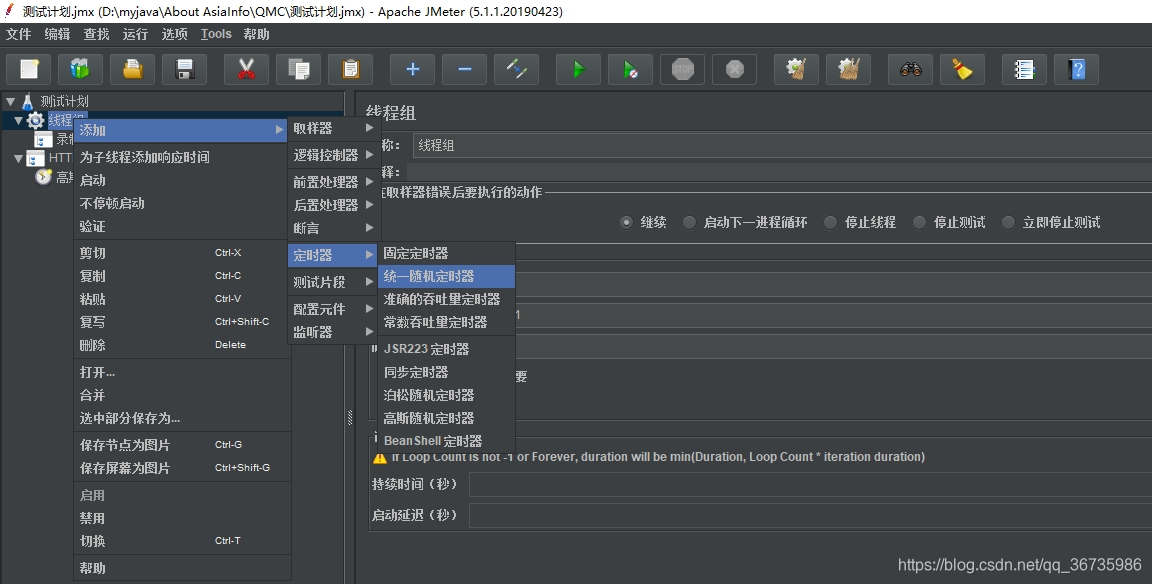Screen dimensions: 1152x584
Task: Click 选中部分保存为... context entry
Action: point(181,418)
